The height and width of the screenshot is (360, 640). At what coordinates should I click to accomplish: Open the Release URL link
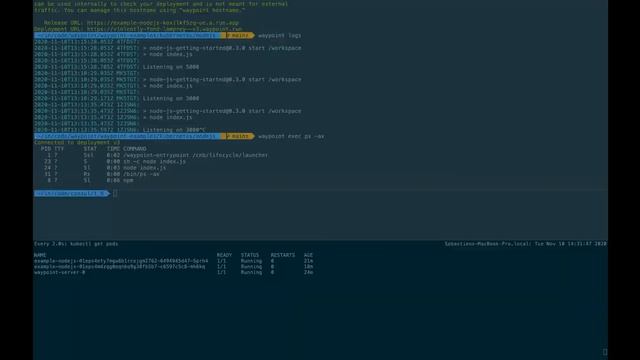(x=163, y=23)
